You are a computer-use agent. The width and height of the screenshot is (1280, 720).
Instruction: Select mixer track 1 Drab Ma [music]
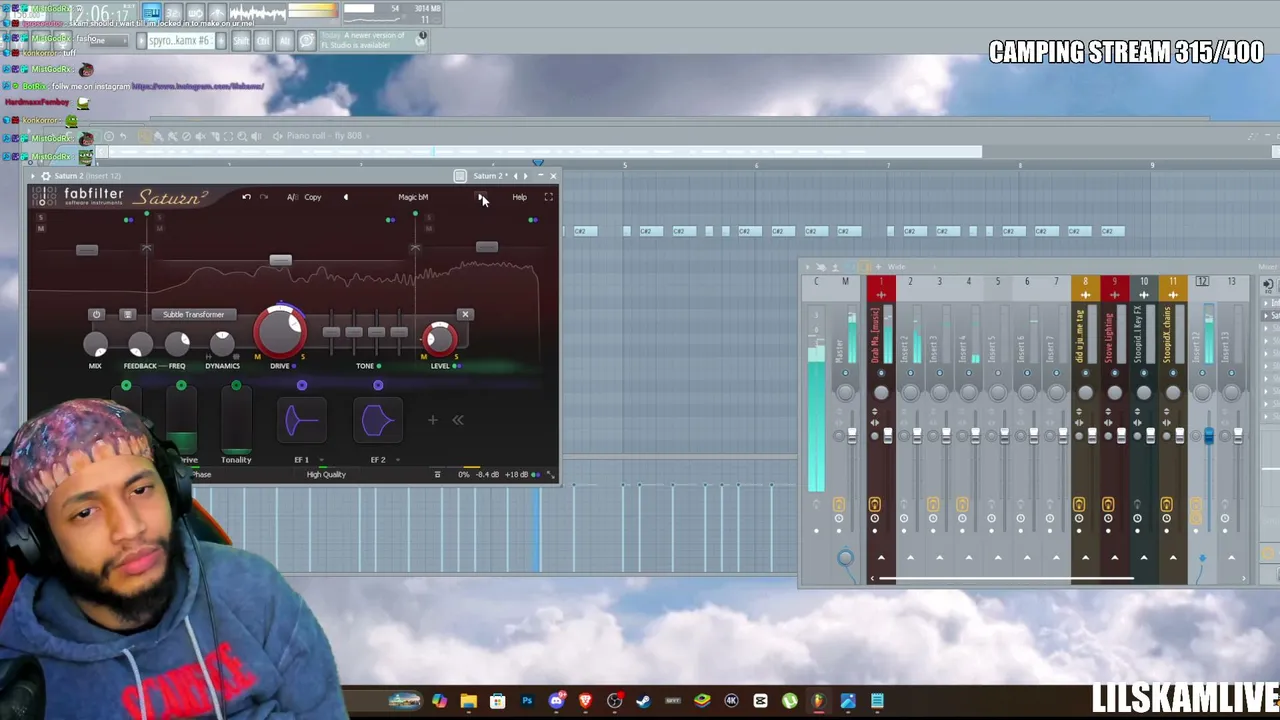click(881, 288)
